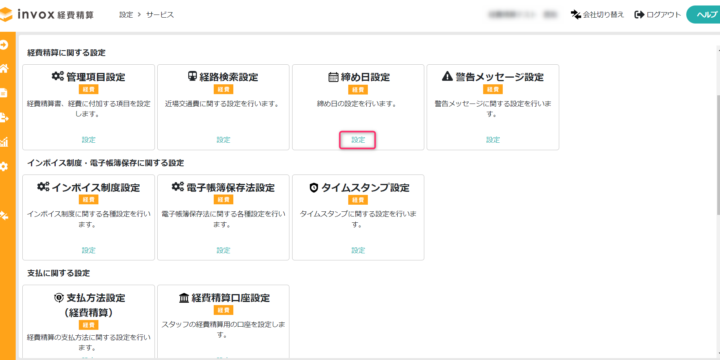Screen dimensions: 720x360
Task: Click the invox logo icon
Action: 6,15
